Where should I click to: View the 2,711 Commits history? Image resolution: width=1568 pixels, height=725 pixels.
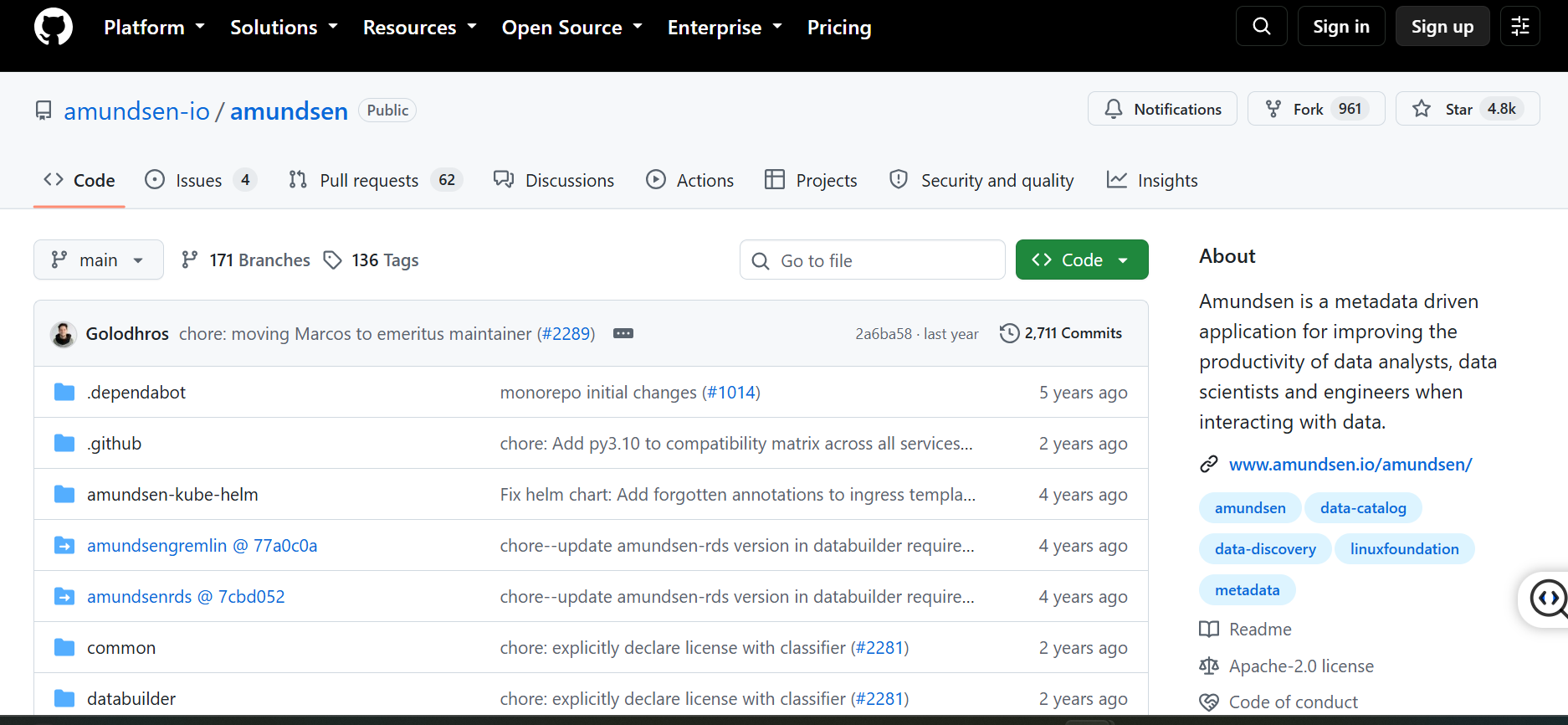click(x=1061, y=333)
